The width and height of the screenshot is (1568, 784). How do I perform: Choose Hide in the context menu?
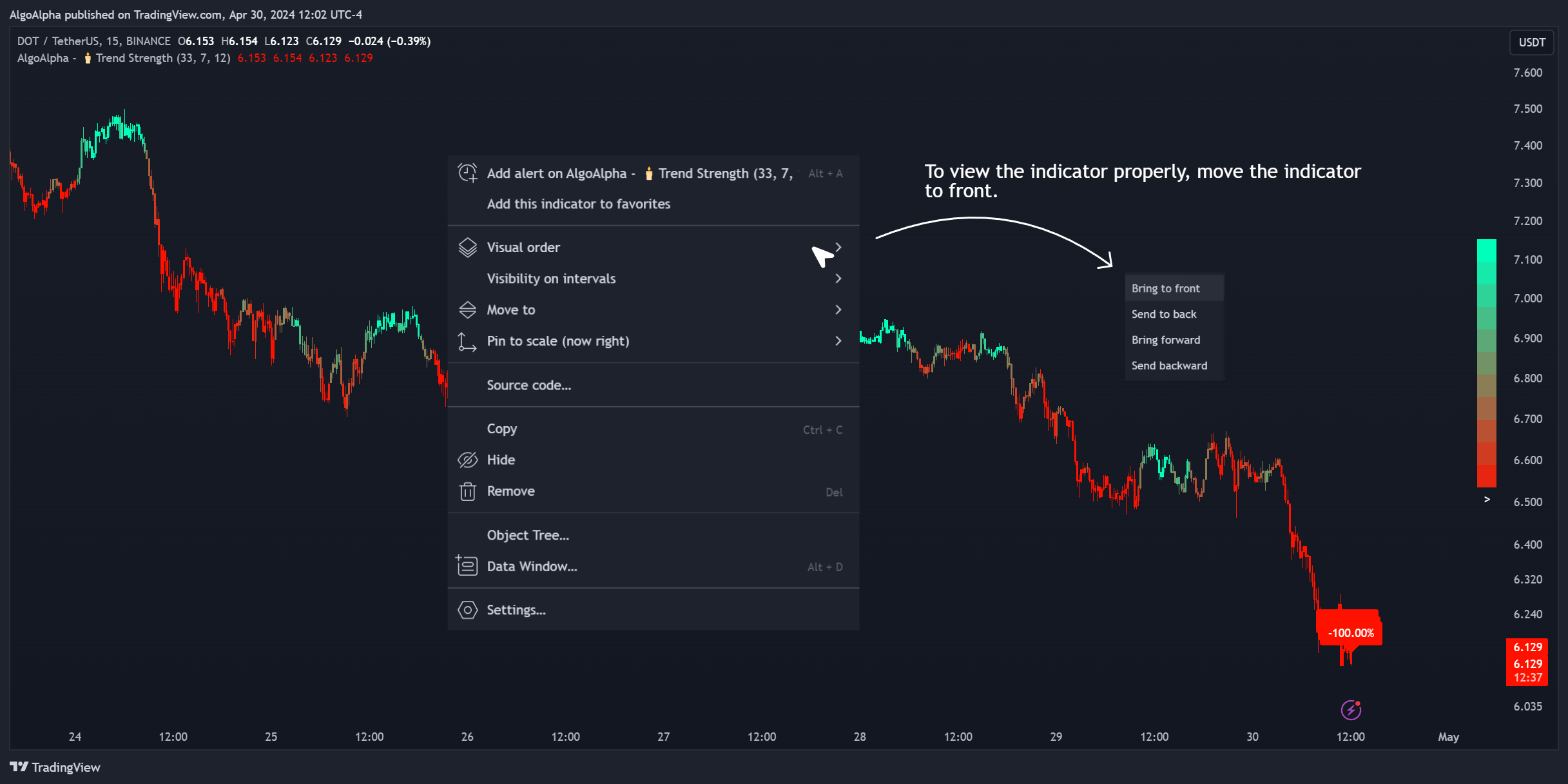(653, 460)
